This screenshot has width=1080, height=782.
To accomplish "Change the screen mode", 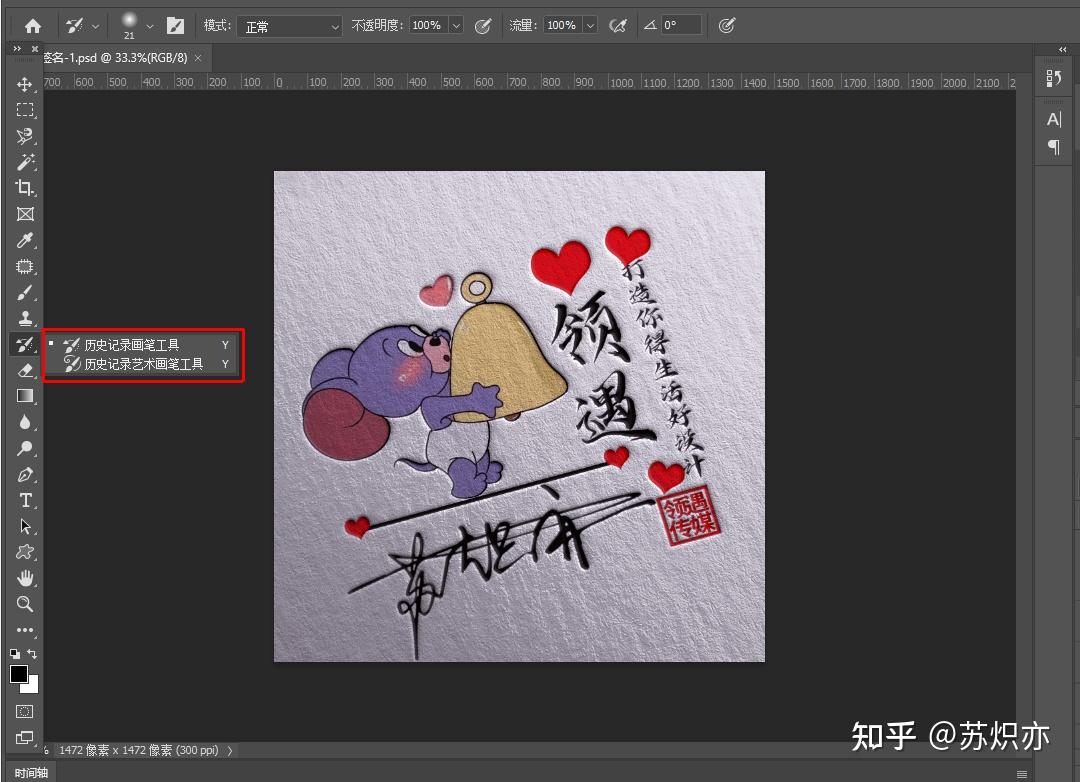I will pyautogui.click(x=25, y=738).
